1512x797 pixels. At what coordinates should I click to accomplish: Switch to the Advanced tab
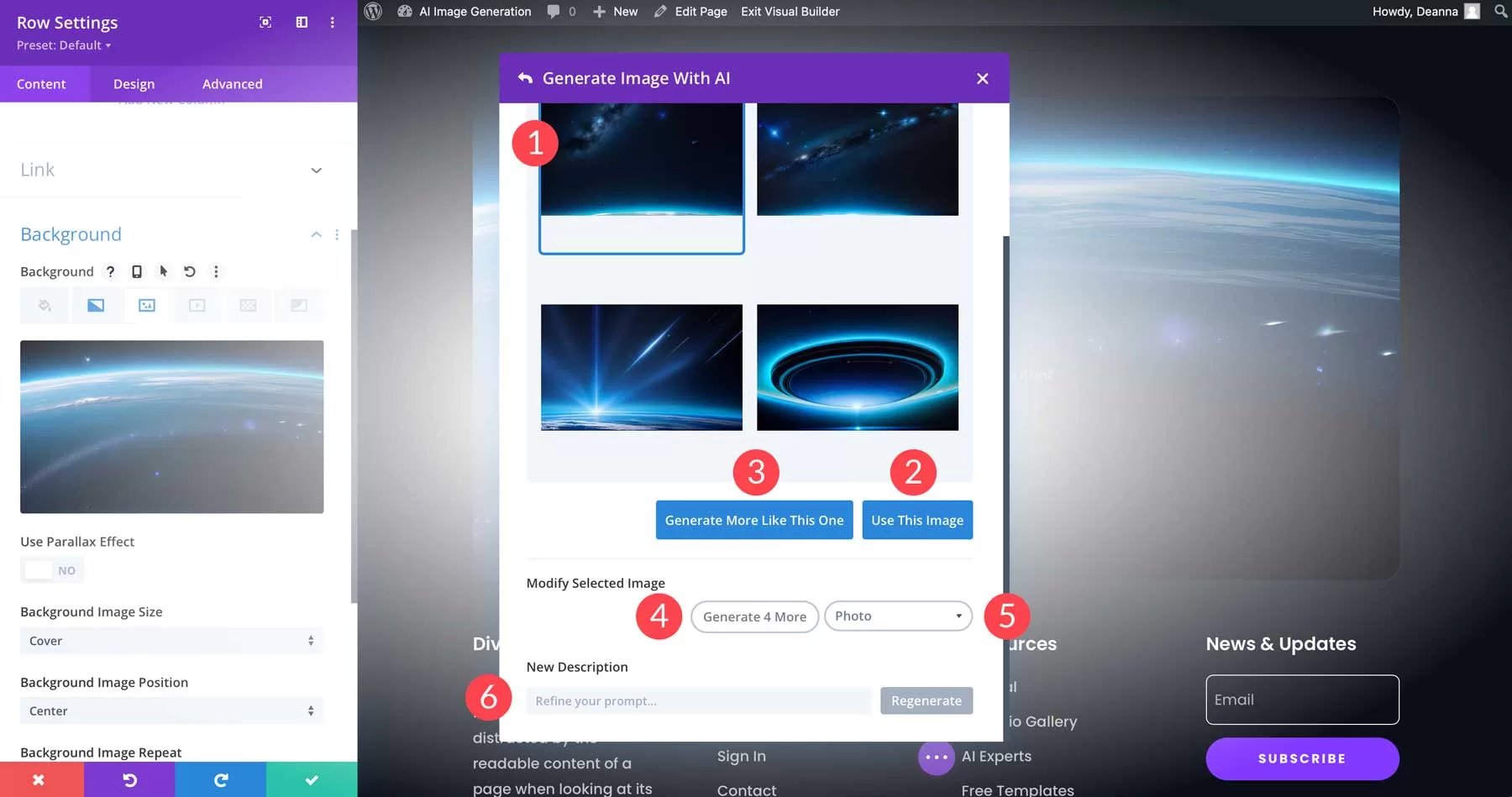click(233, 84)
